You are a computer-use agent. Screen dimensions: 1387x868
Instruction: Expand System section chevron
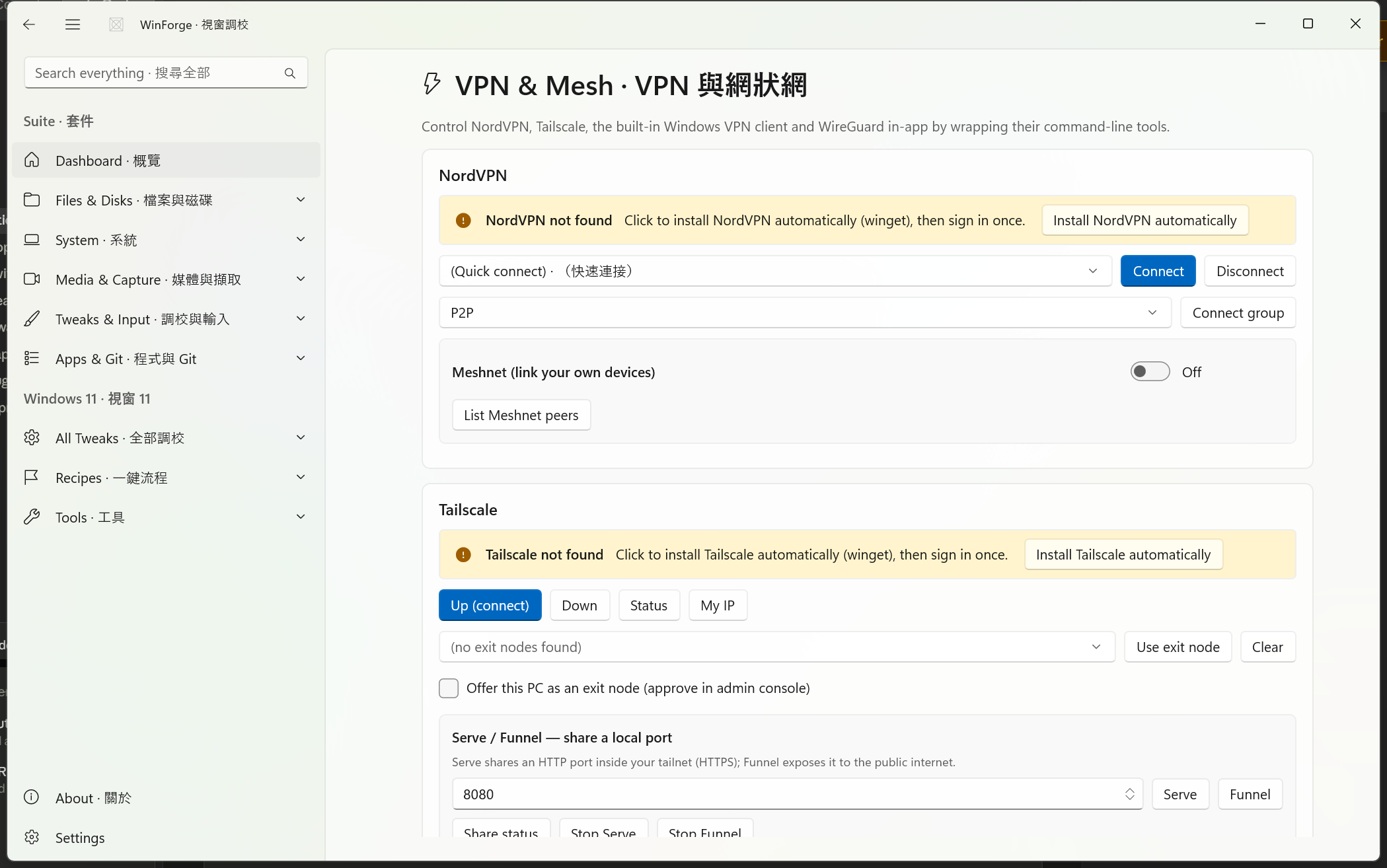tap(301, 240)
